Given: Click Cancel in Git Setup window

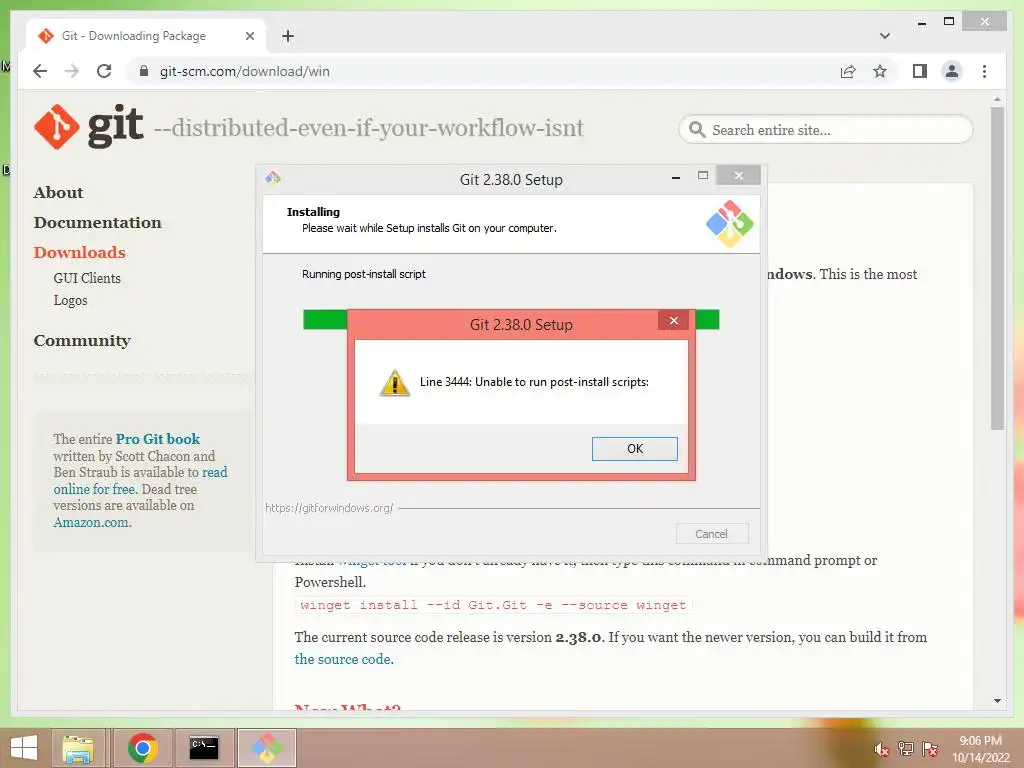Looking at the screenshot, I should point(712,534).
